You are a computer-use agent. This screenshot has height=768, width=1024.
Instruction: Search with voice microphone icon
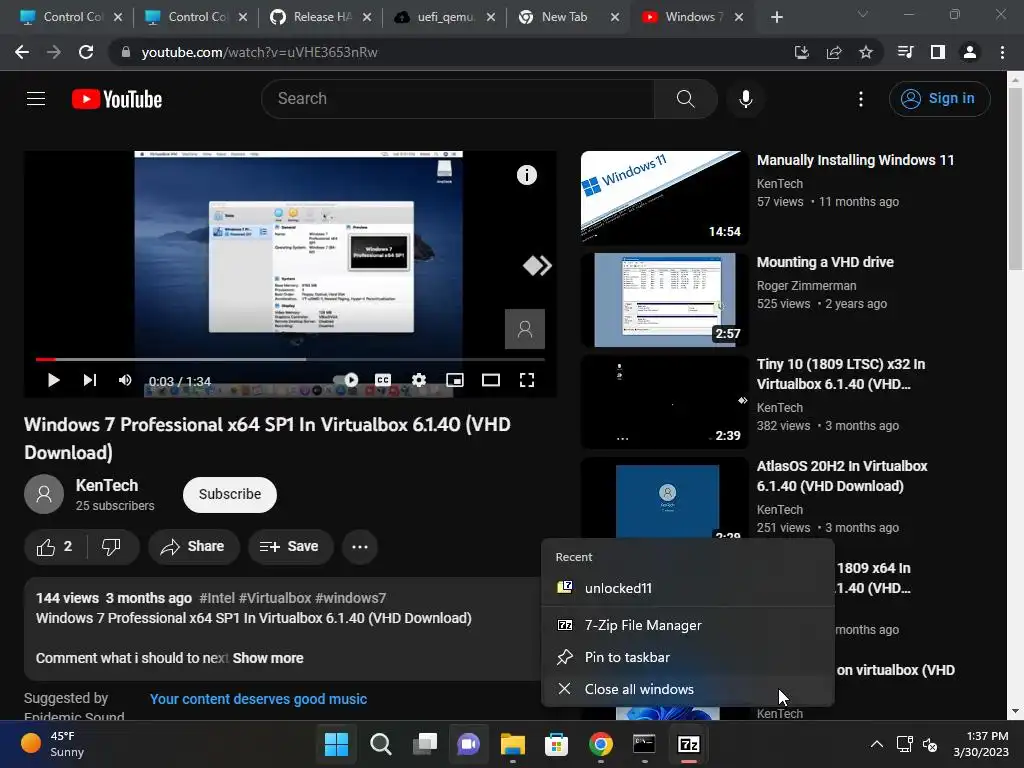745,99
